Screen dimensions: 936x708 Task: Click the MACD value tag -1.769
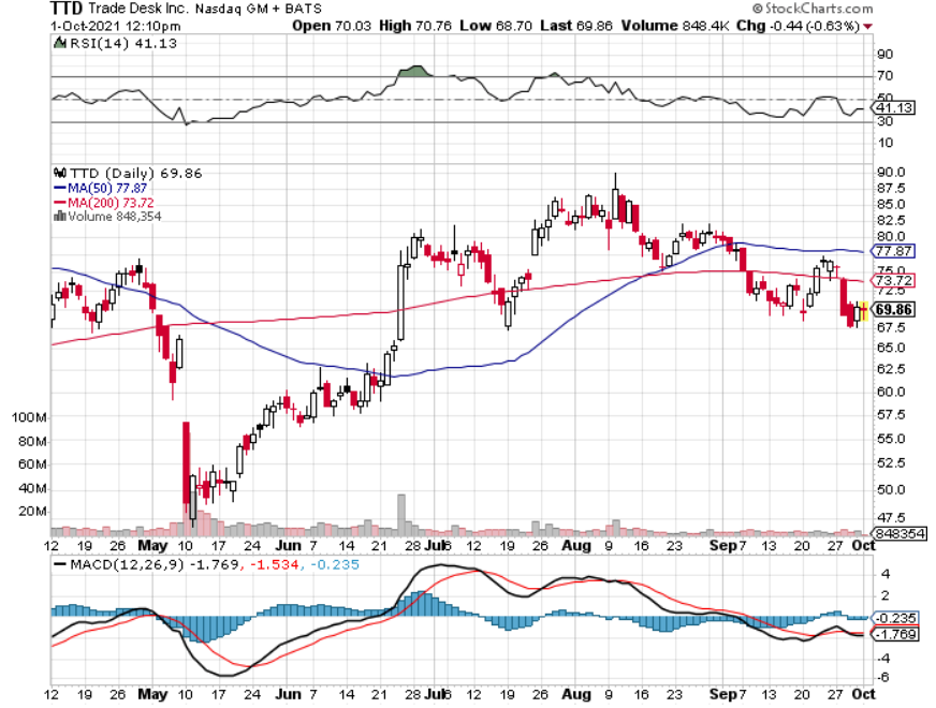tap(894, 634)
